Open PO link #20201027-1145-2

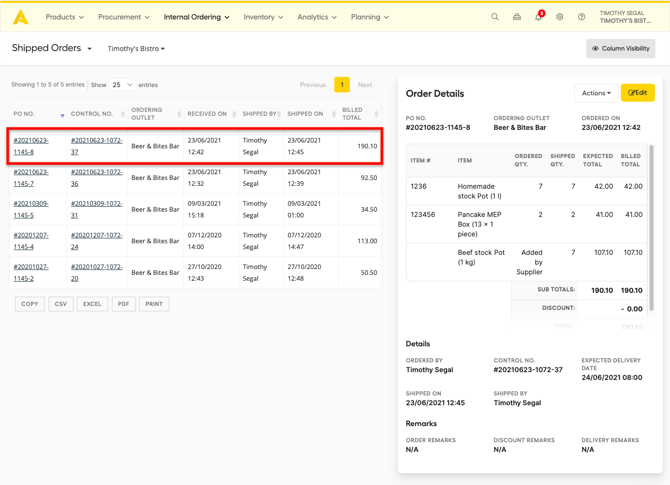31,273
